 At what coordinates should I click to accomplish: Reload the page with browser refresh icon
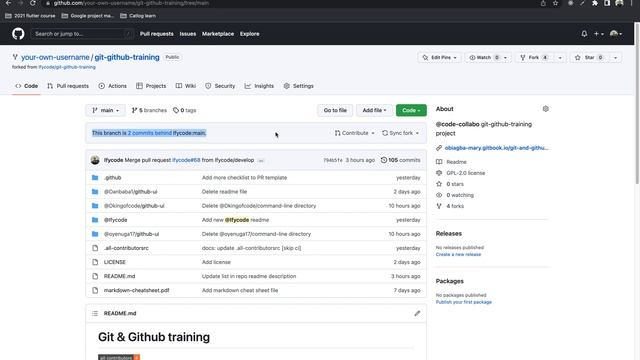[33, 3]
